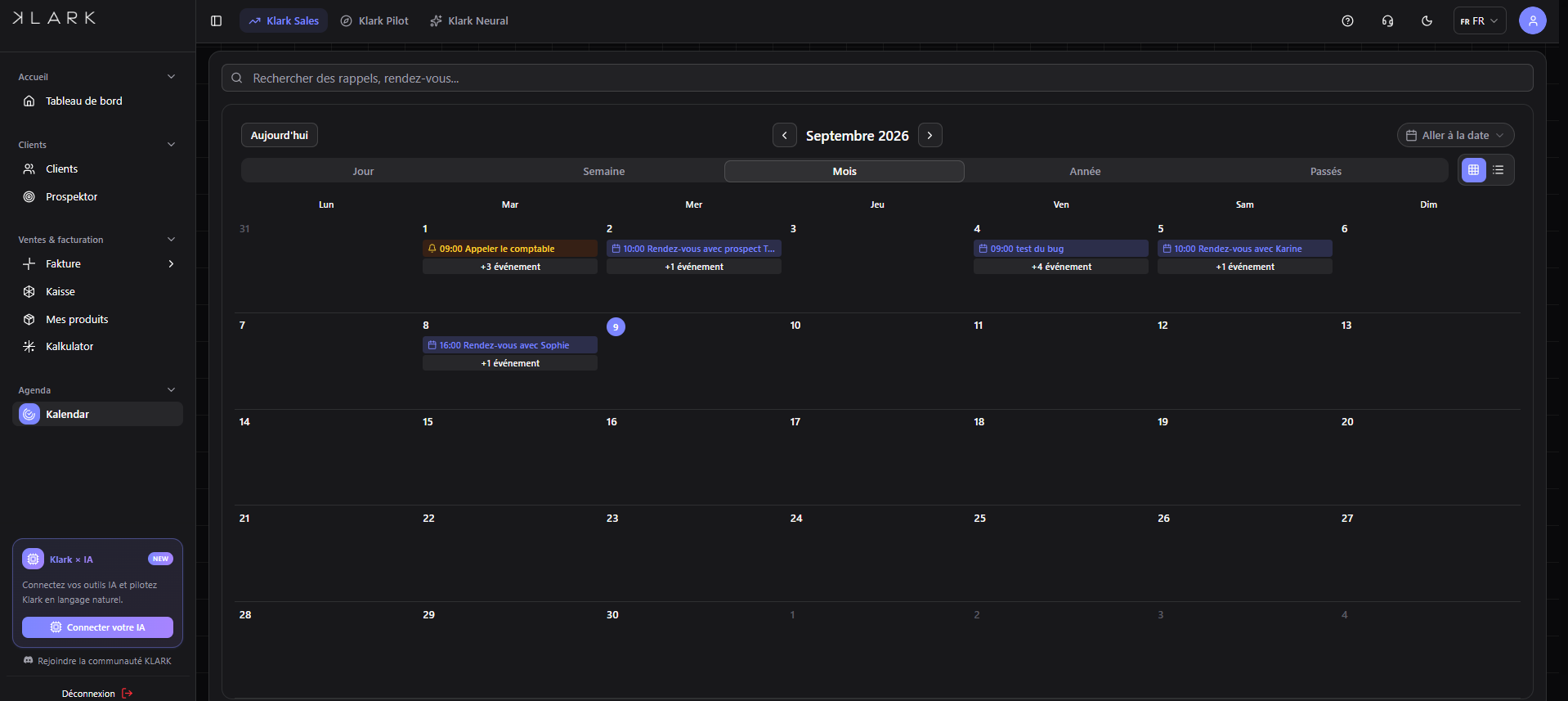The image size is (1568, 701).
Task: Open the Klark Neural module
Action: click(x=469, y=20)
